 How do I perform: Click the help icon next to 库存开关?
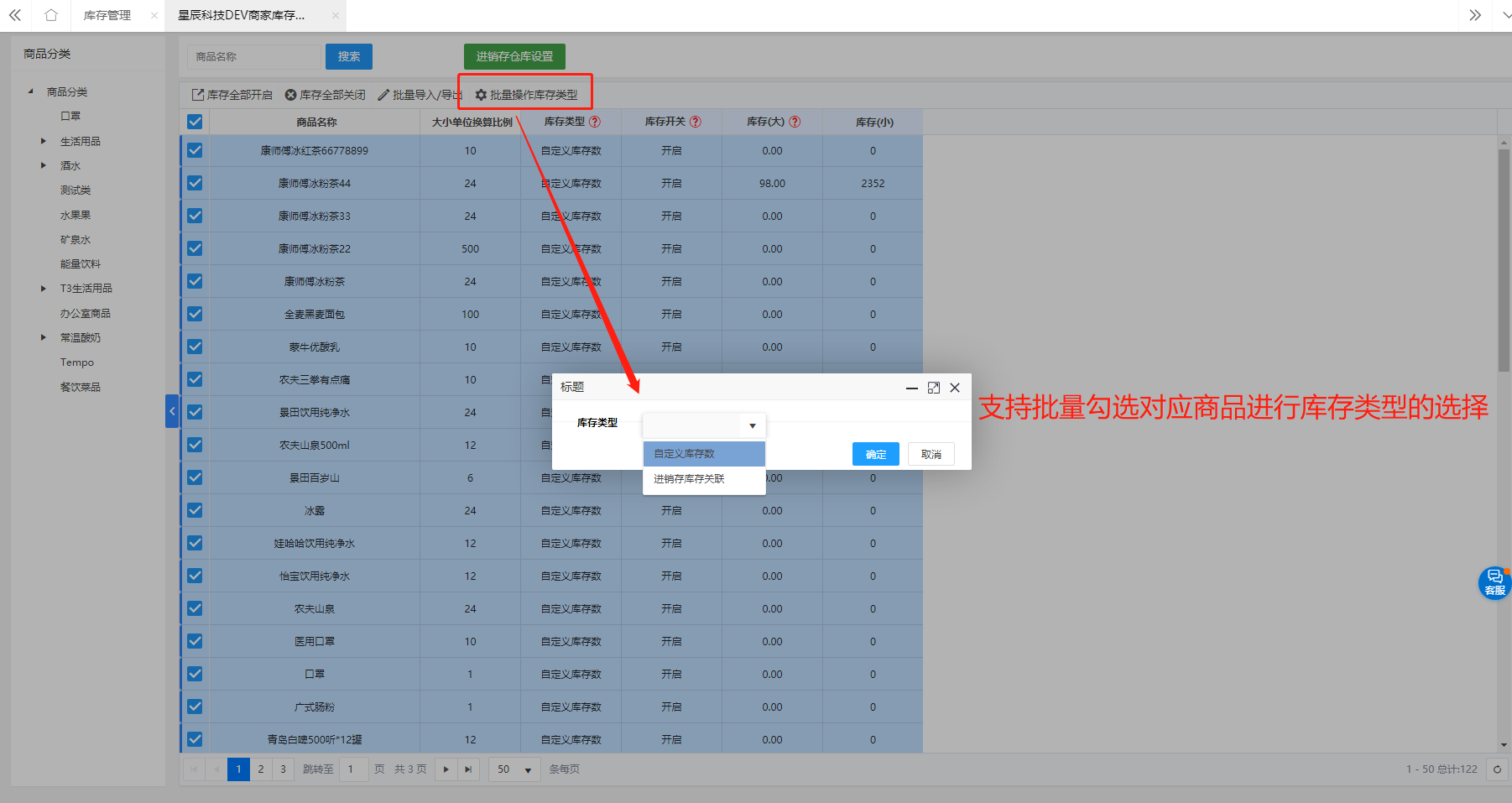point(695,122)
